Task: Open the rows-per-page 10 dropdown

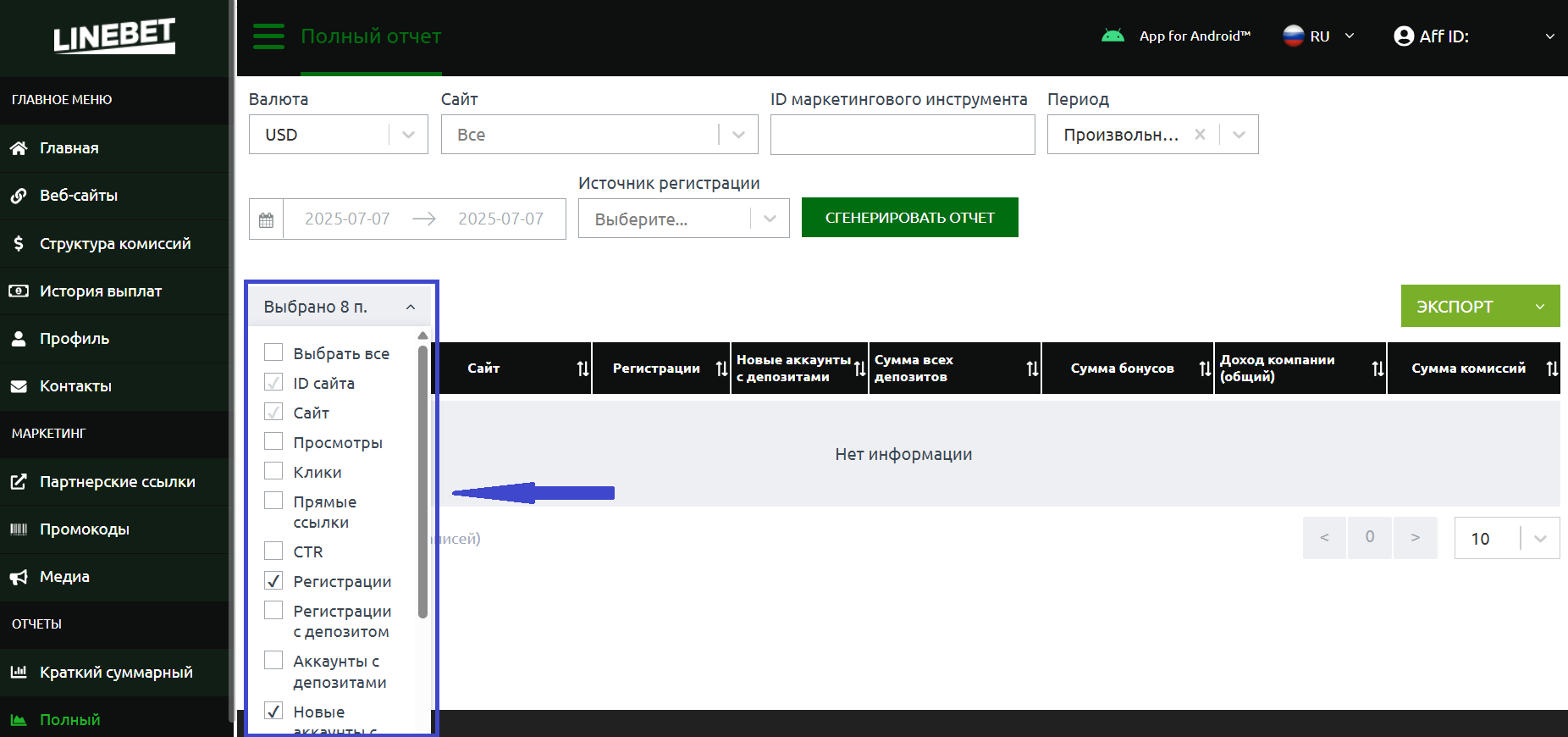Action: (x=1507, y=538)
